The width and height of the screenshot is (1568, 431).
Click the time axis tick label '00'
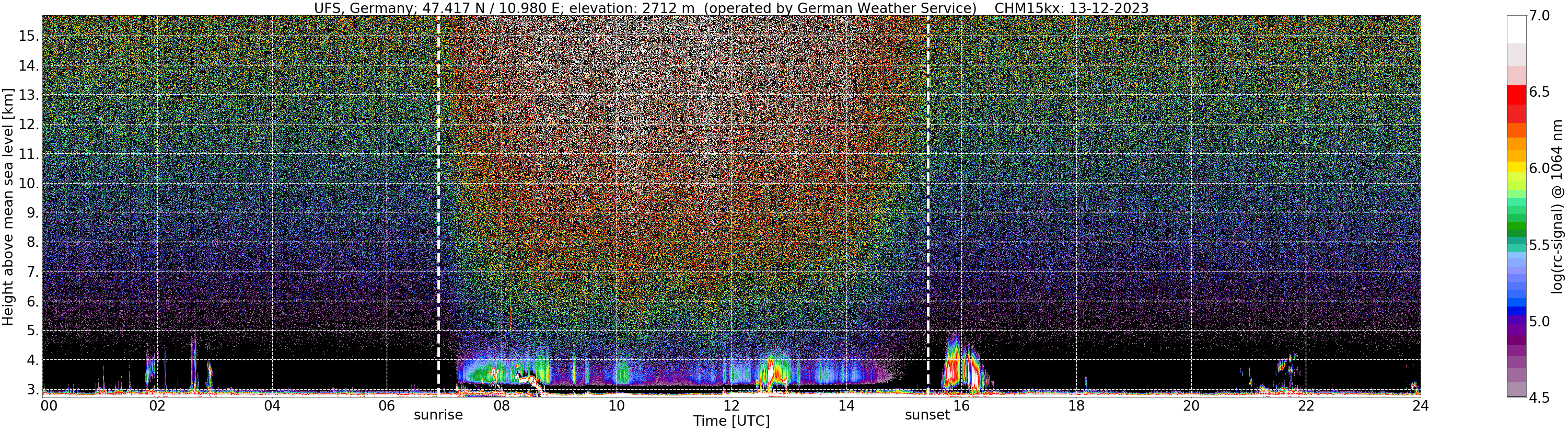(49, 406)
